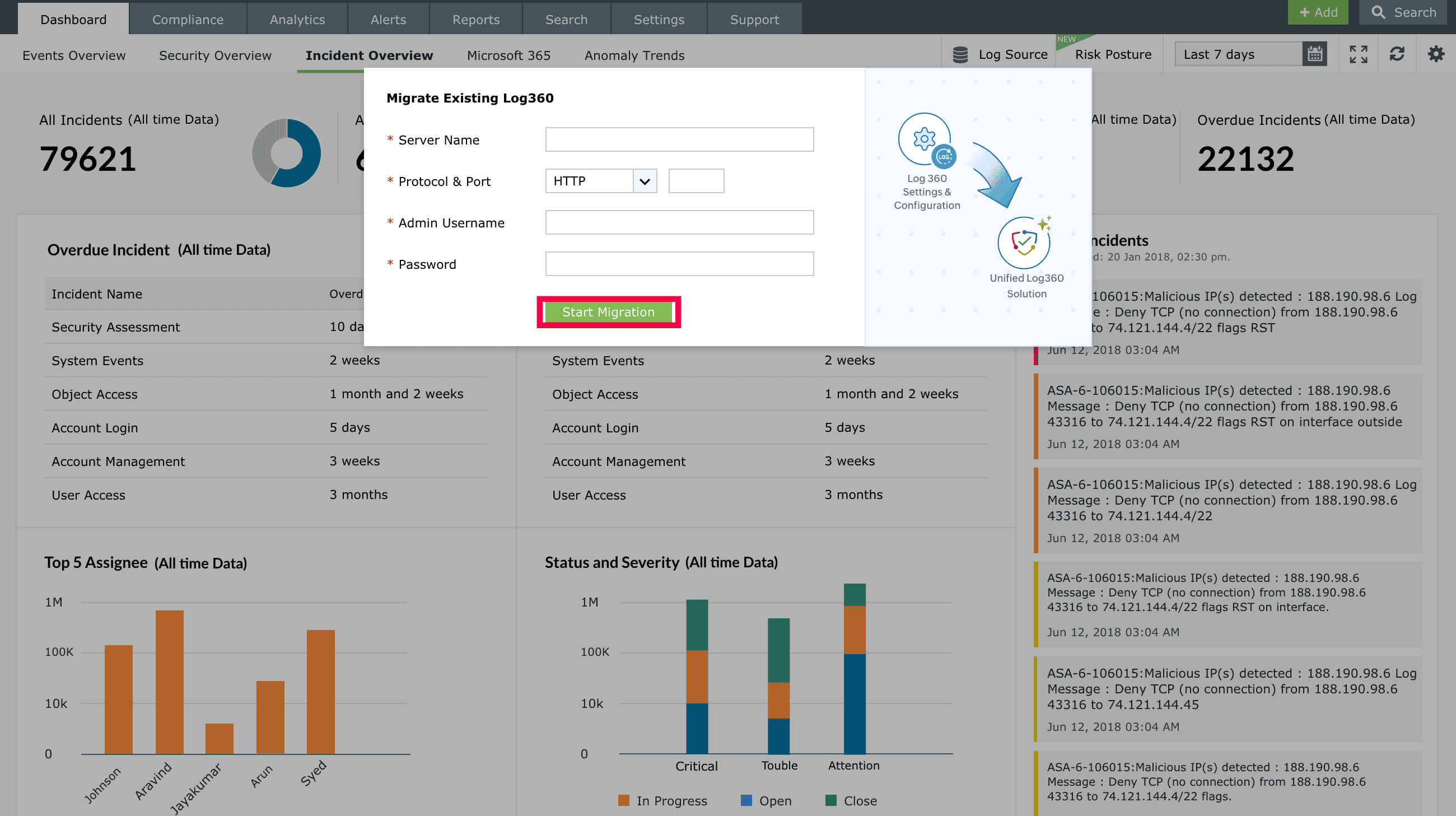Click the Open legend swatch
1456x816 pixels.
[746, 800]
